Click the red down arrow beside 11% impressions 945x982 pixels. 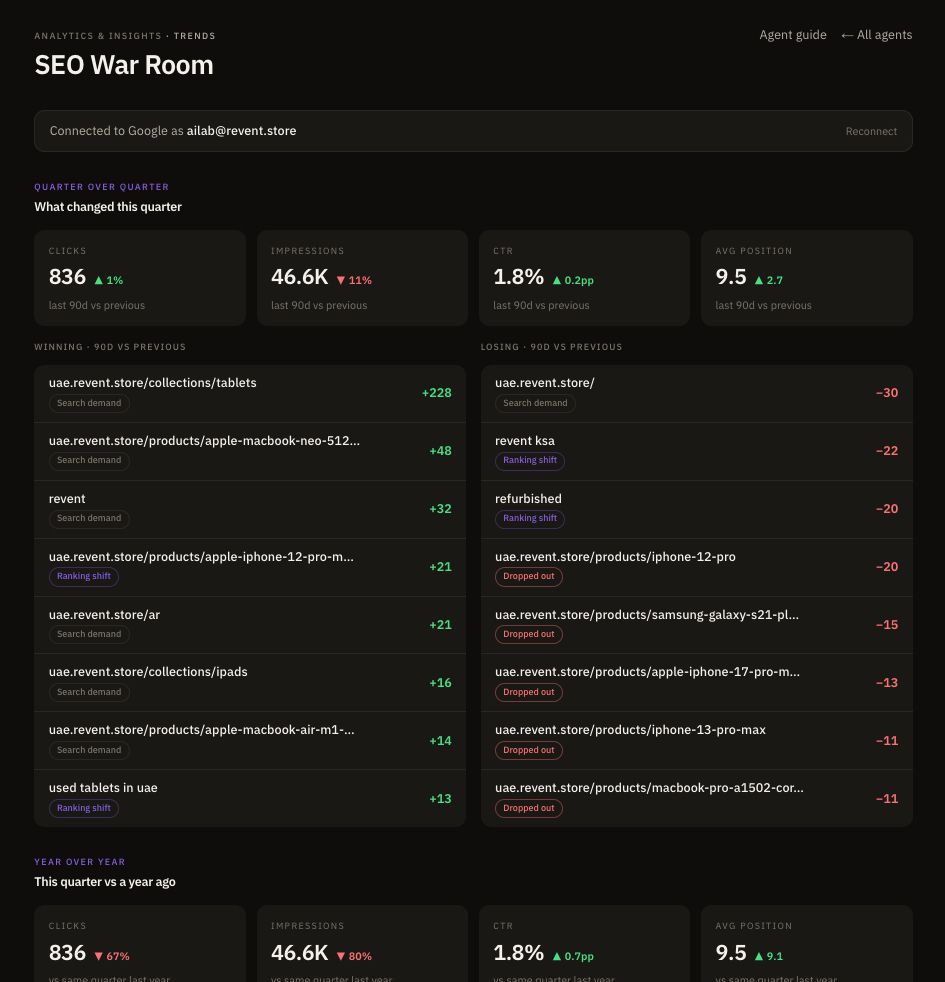point(341,280)
